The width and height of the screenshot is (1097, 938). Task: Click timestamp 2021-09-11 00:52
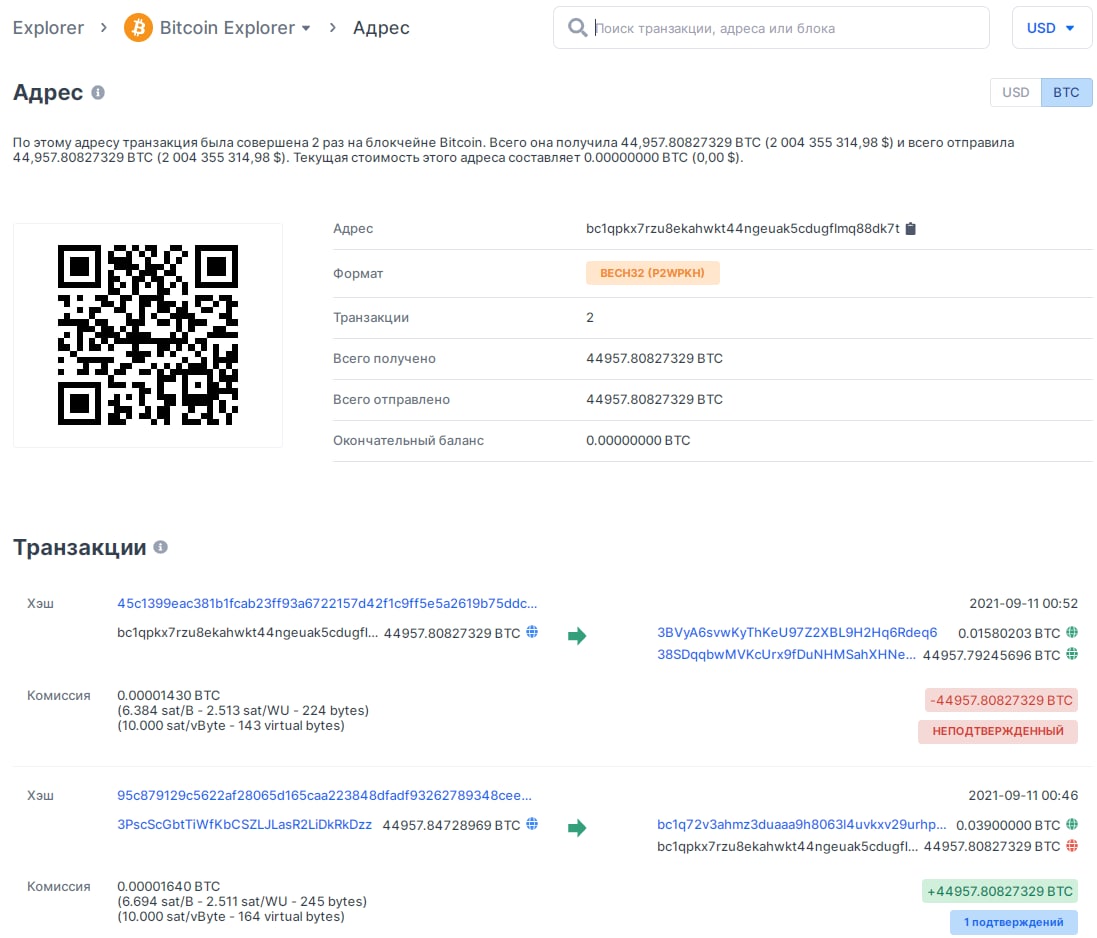1023,603
